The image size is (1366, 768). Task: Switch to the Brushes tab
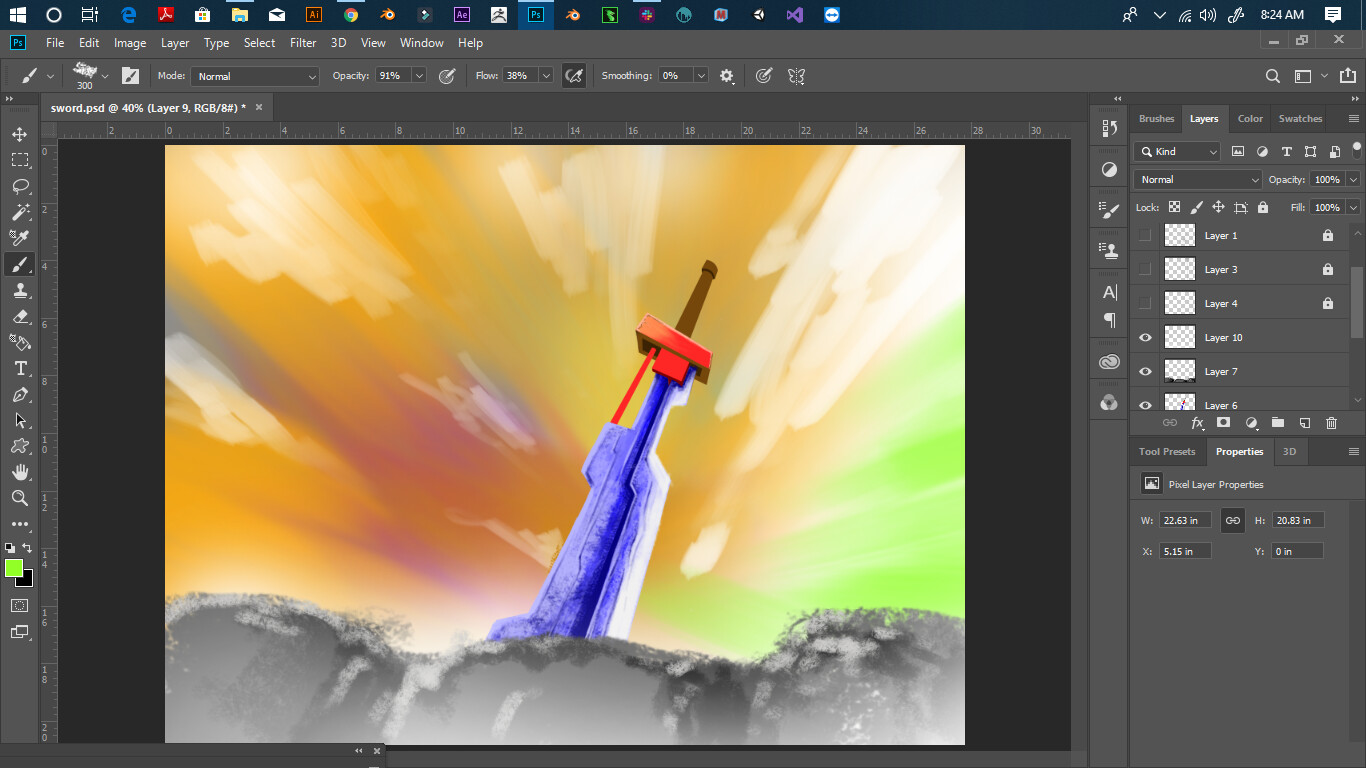[1157, 119]
